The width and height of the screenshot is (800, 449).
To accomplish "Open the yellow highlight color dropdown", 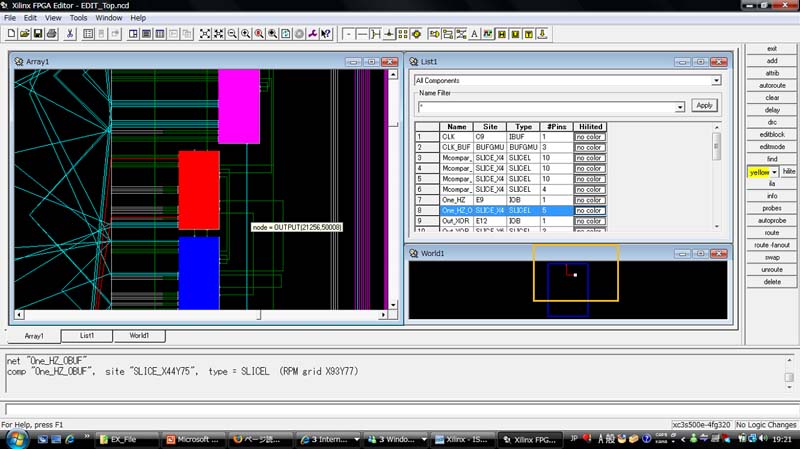I will (x=774, y=172).
